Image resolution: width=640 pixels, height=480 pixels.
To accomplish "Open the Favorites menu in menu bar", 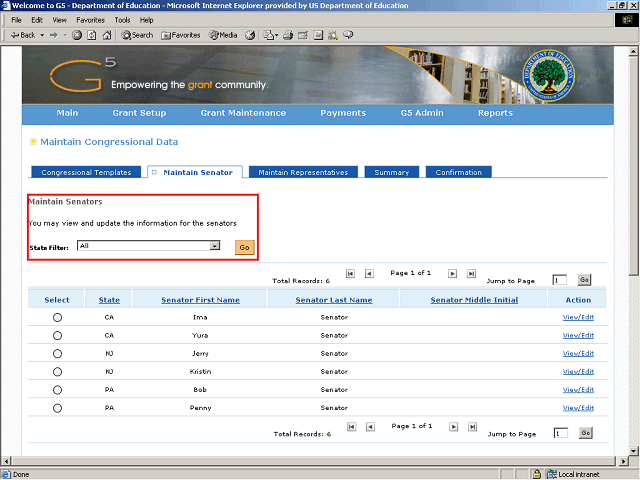I will click(90, 19).
